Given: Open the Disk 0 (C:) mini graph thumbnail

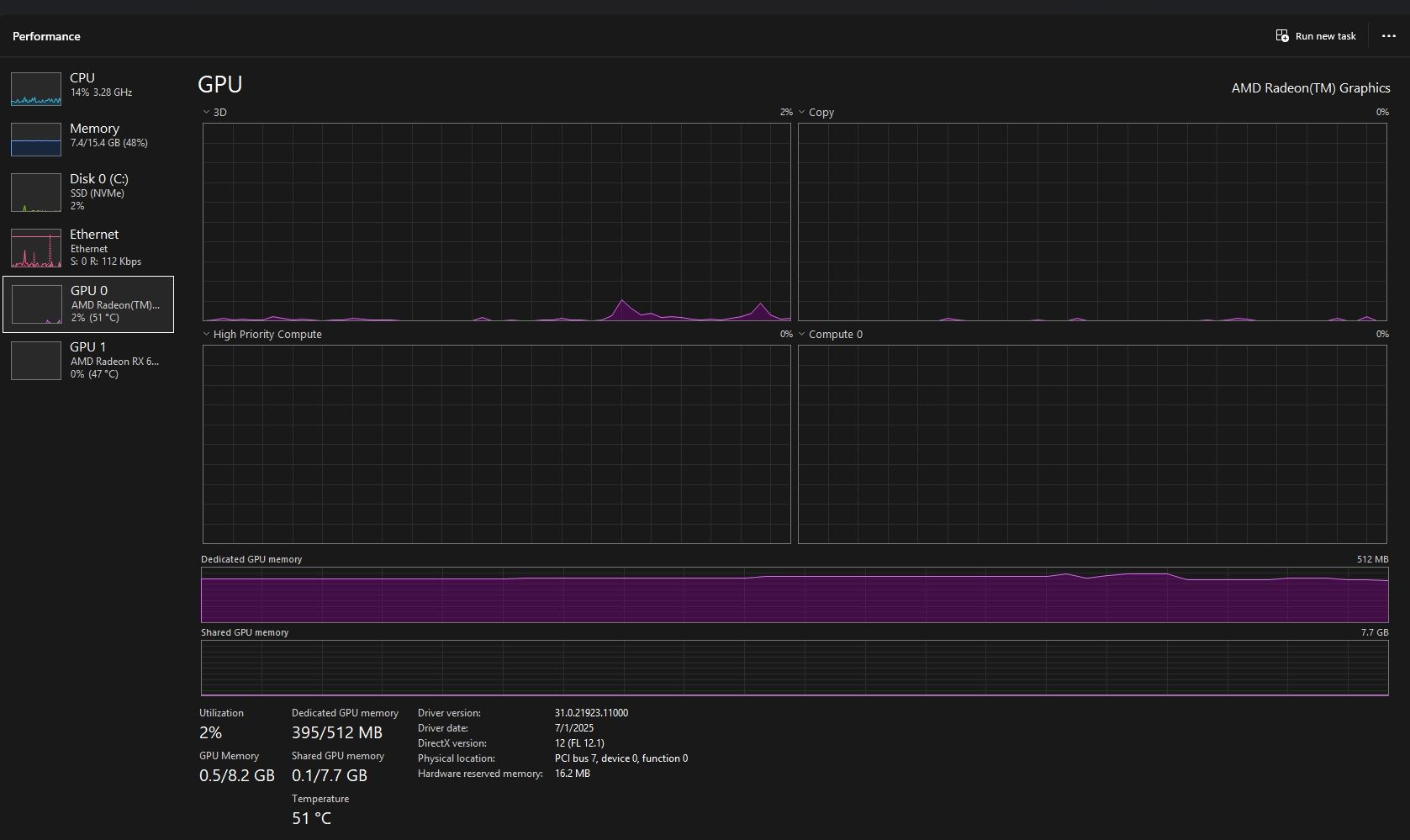Looking at the screenshot, I should [36, 193].
